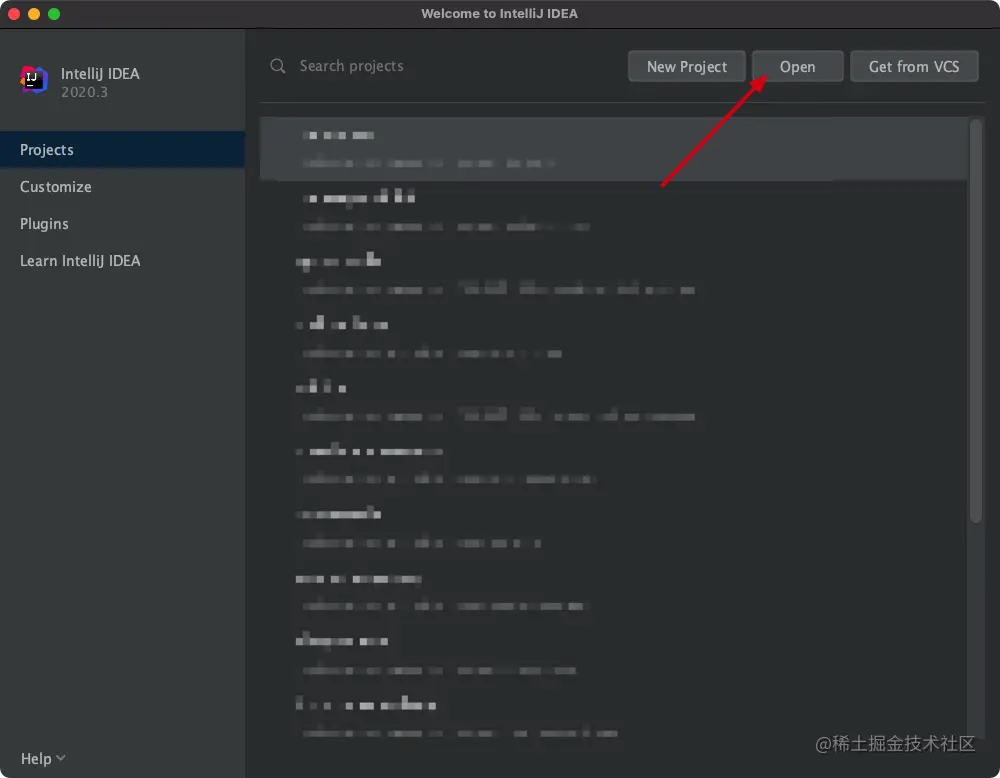Click the projects list scrollbar
This screenshot has height=778, width=1000.
(x=976, y=321)
